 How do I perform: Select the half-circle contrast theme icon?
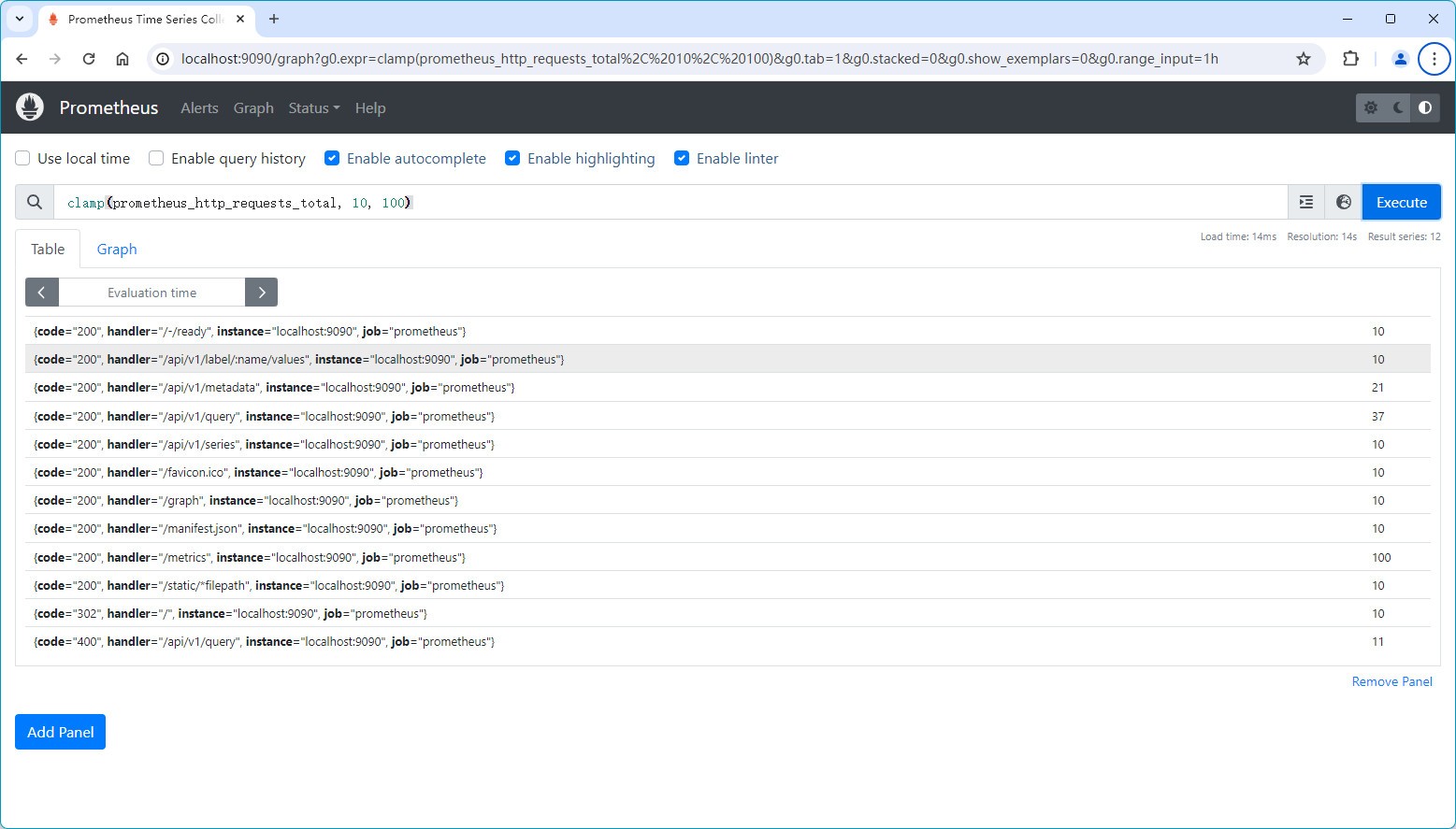tap(1425, 107)
